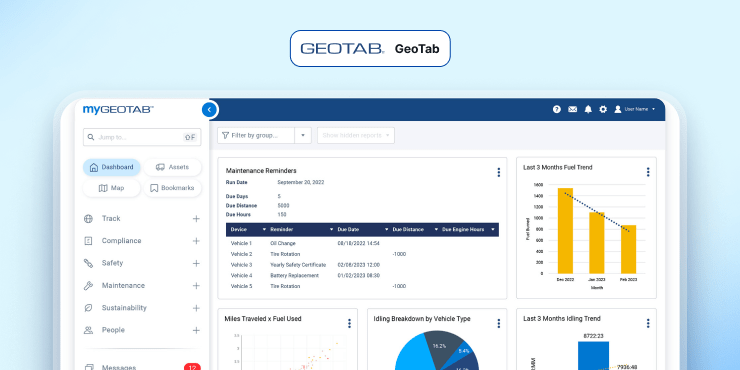Select the Dashboard button
Viewport: 740px width, 370px height.
tap(112, 167)
